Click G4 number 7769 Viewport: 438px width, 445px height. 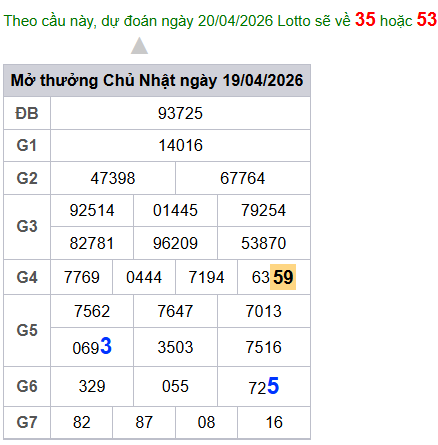pyautogui.click(x=82, y=277)
